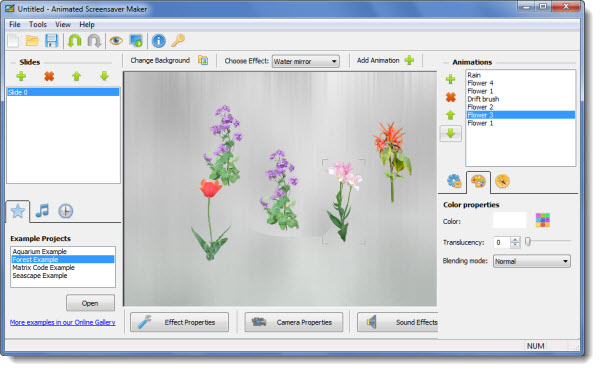Viewport: 600px width, 371px height.
Task: Click the Open example button
Action: pyautogui.click(x=90, y=303)
